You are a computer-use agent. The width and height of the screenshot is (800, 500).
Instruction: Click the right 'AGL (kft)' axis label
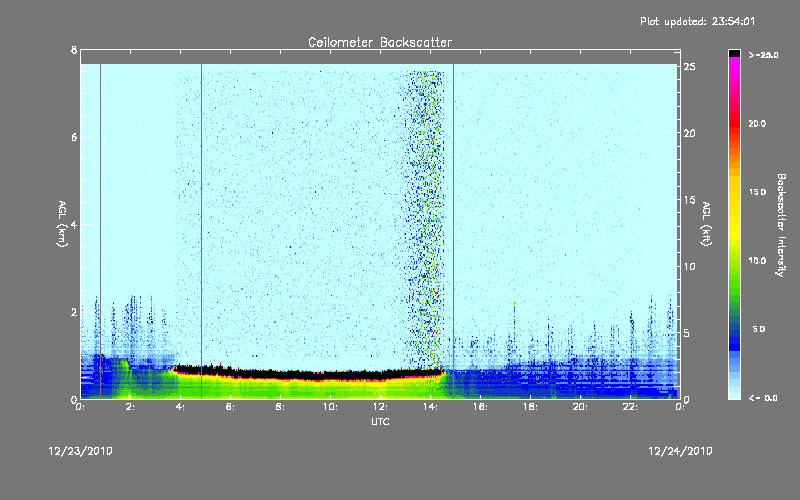(706, 224)
